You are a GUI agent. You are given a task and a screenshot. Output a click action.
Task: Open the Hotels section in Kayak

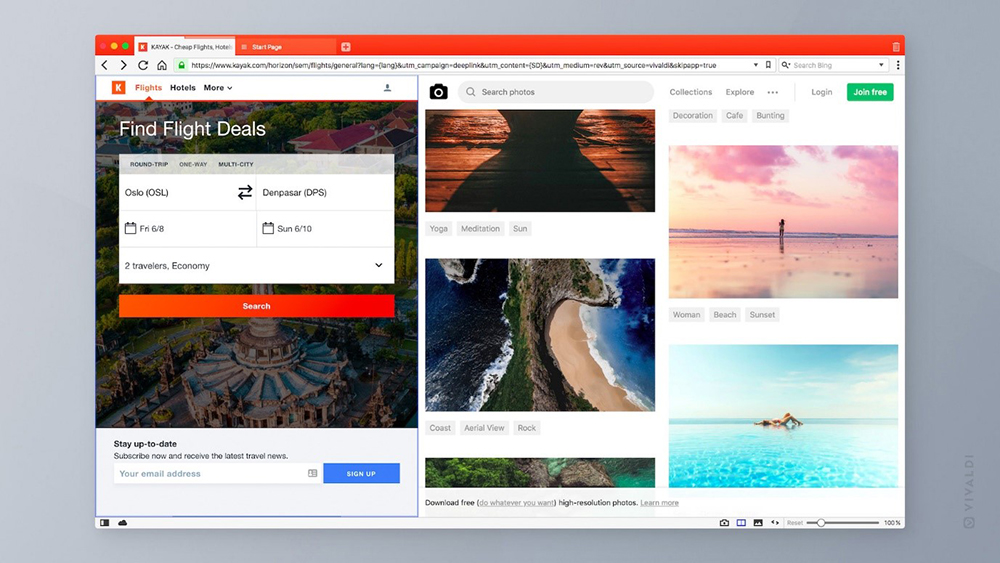[183, 88]
